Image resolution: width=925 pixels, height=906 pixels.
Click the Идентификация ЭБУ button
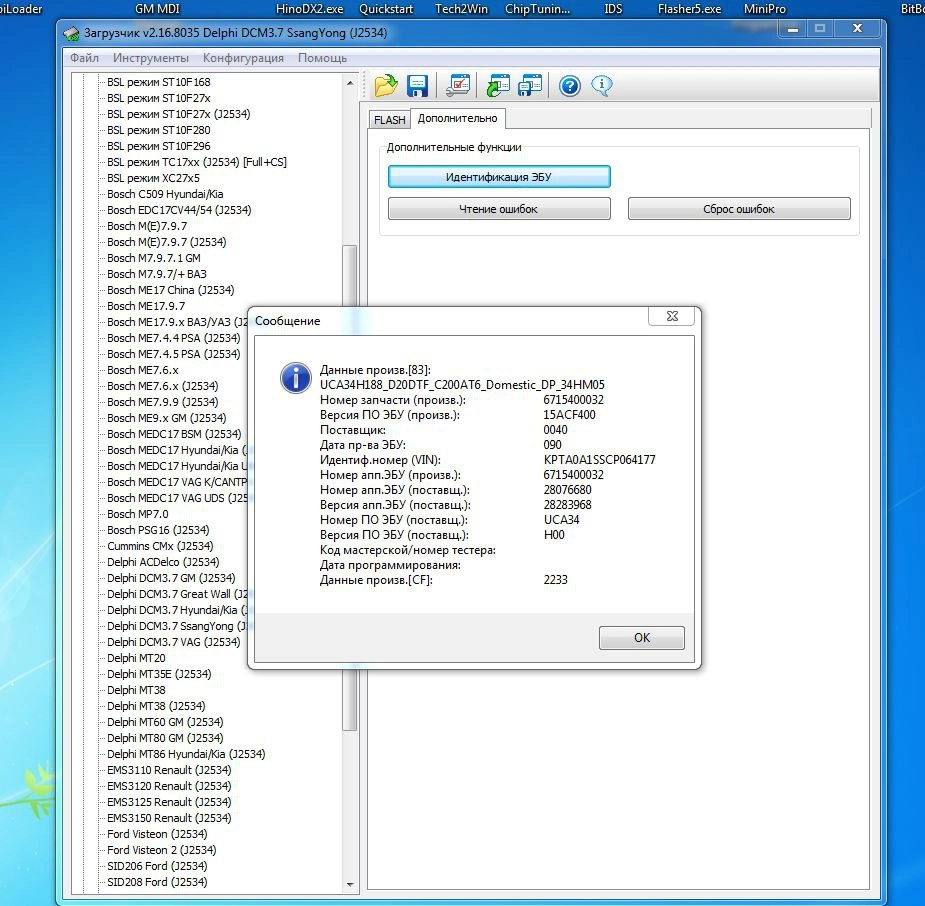499,177
